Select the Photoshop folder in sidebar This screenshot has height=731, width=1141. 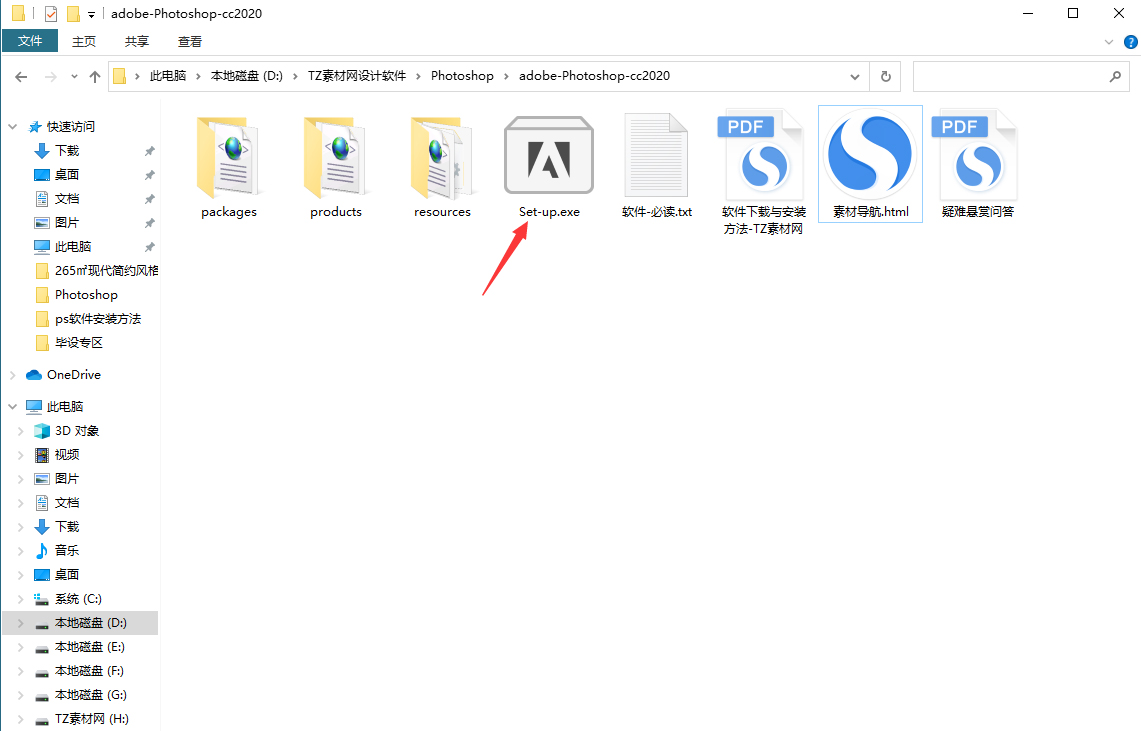[76, 295]
